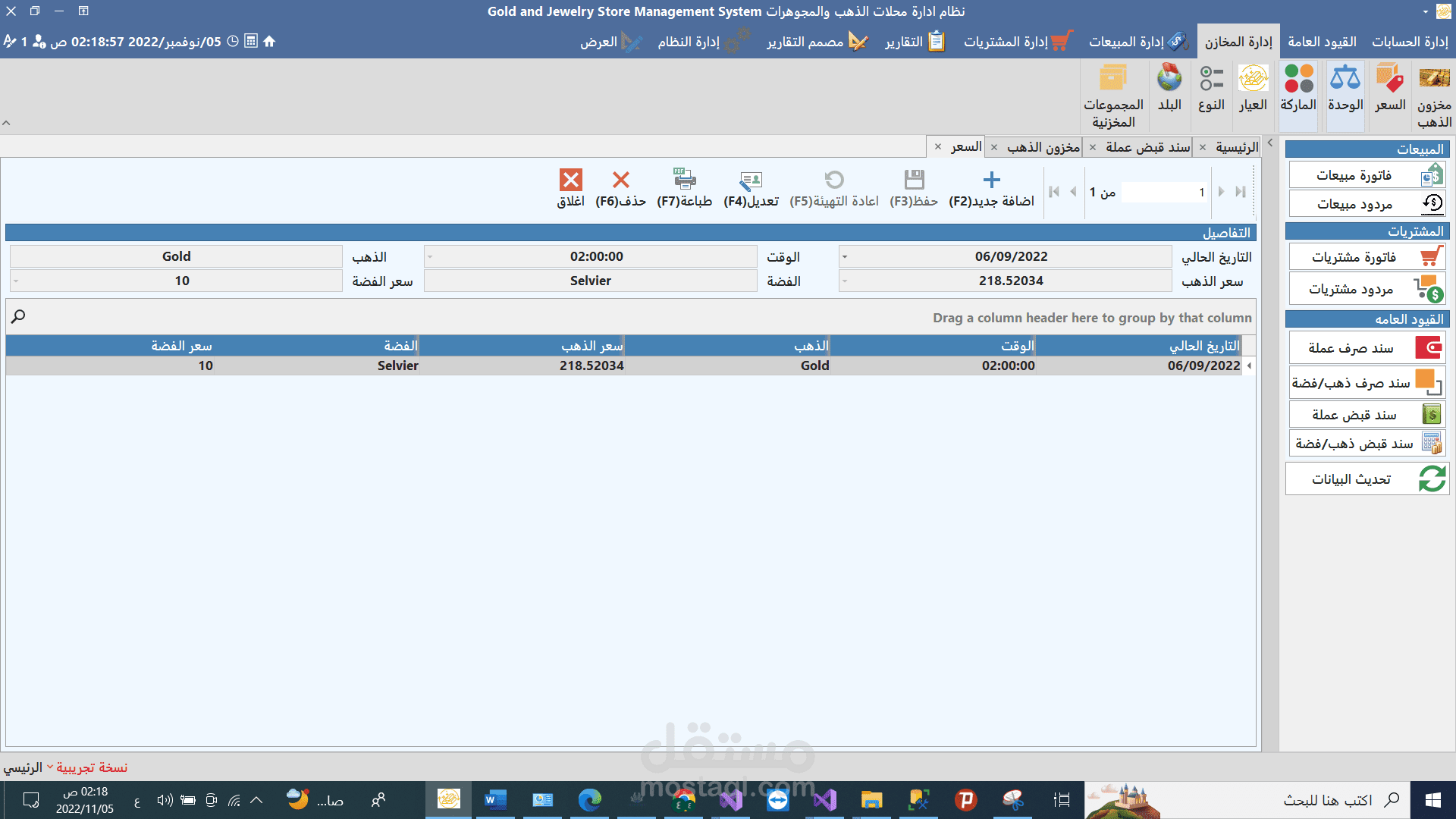Switch to the Gold Stock (مخزون الذهب) document tab
The height and width of the screenshot is (819, 1456).
point(1043,147)
